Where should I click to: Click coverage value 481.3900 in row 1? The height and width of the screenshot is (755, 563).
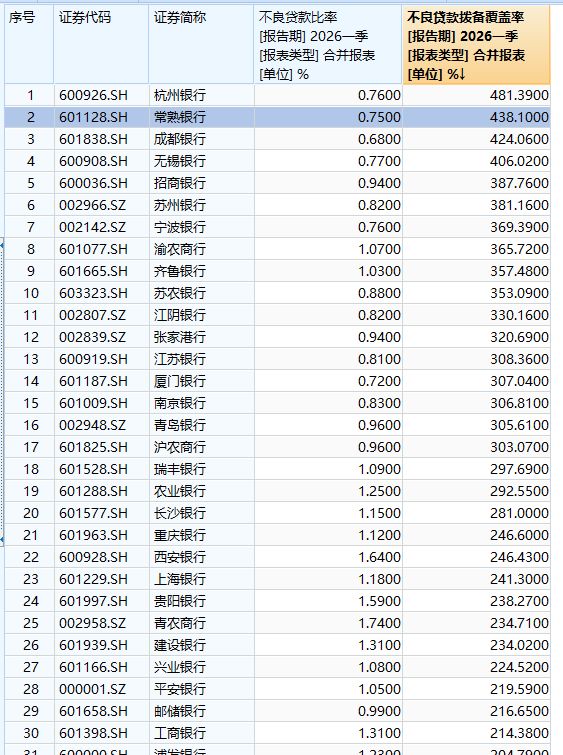coord(519,95)
